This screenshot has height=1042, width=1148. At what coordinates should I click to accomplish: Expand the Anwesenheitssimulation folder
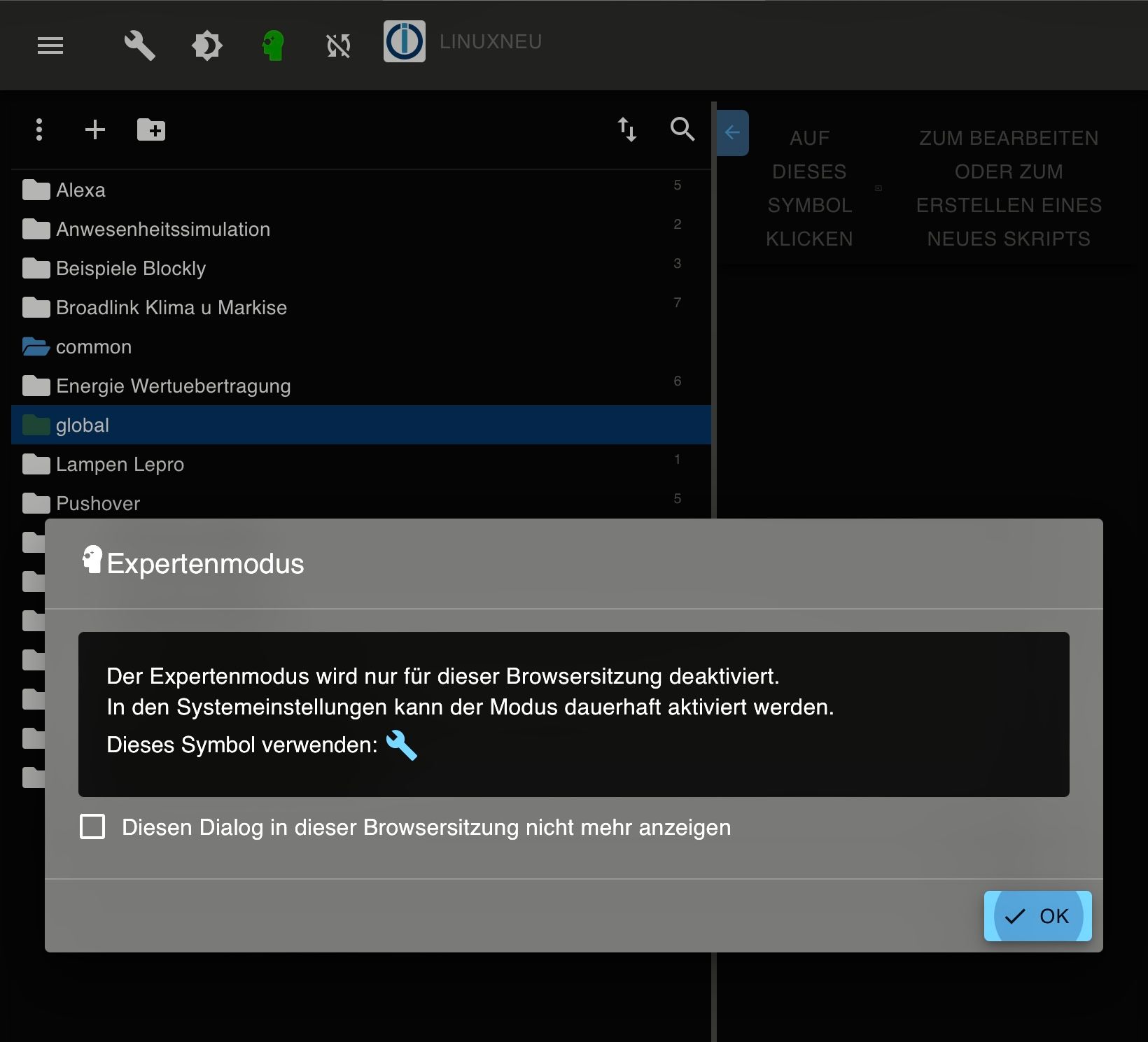click(x=361, y=229)
